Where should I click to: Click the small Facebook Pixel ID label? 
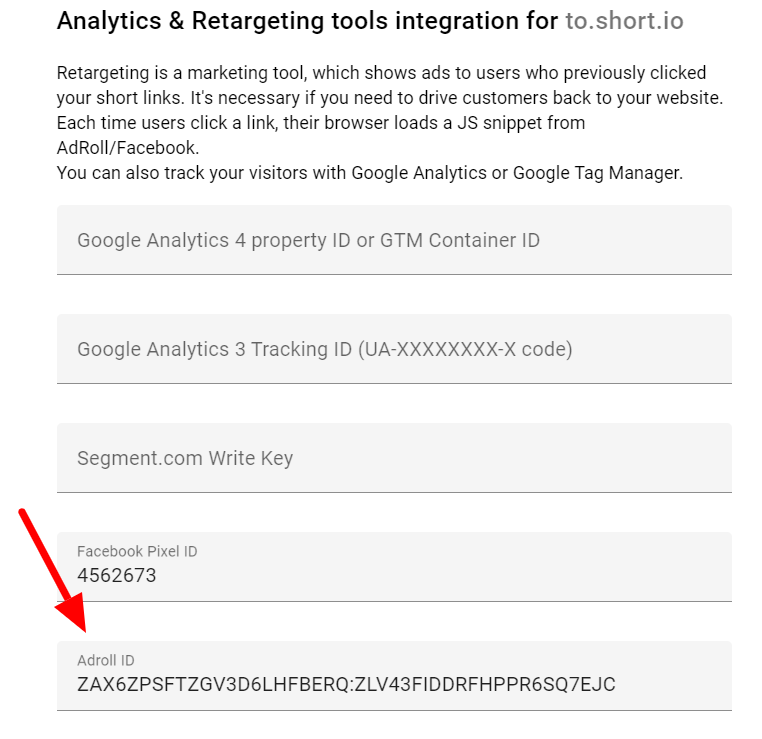click(130, 551)
